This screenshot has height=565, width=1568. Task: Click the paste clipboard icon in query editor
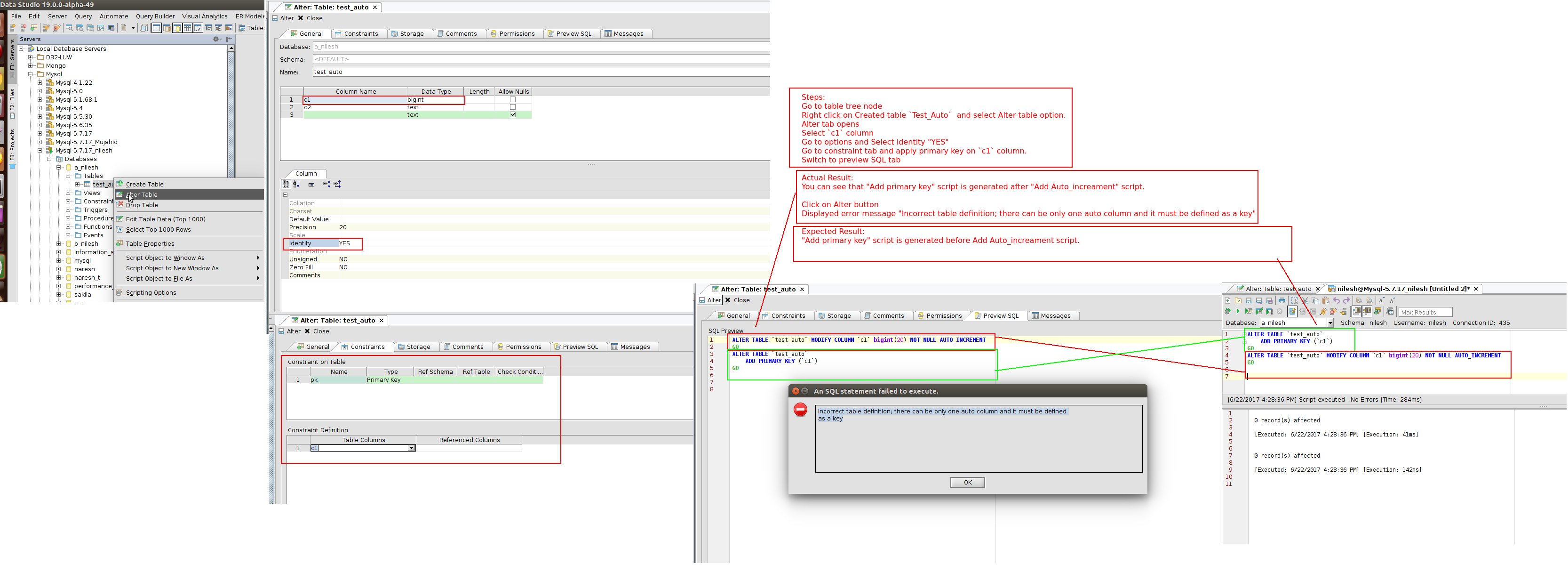[x=1326, y=300]
